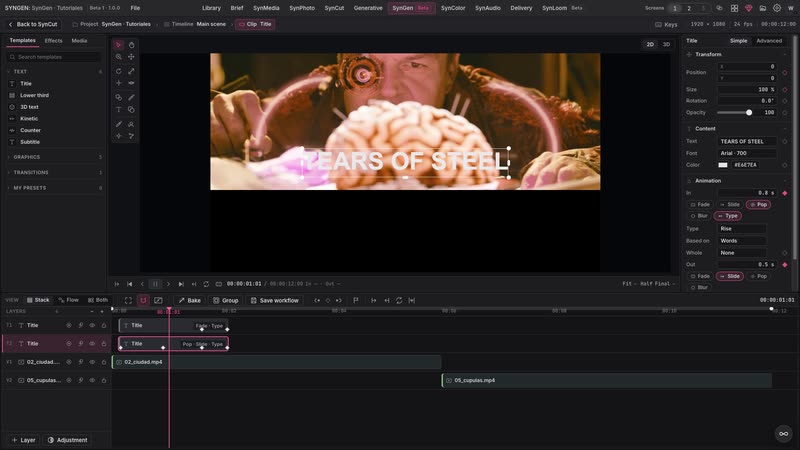Select the rotate tool

[x=118, y=71]
